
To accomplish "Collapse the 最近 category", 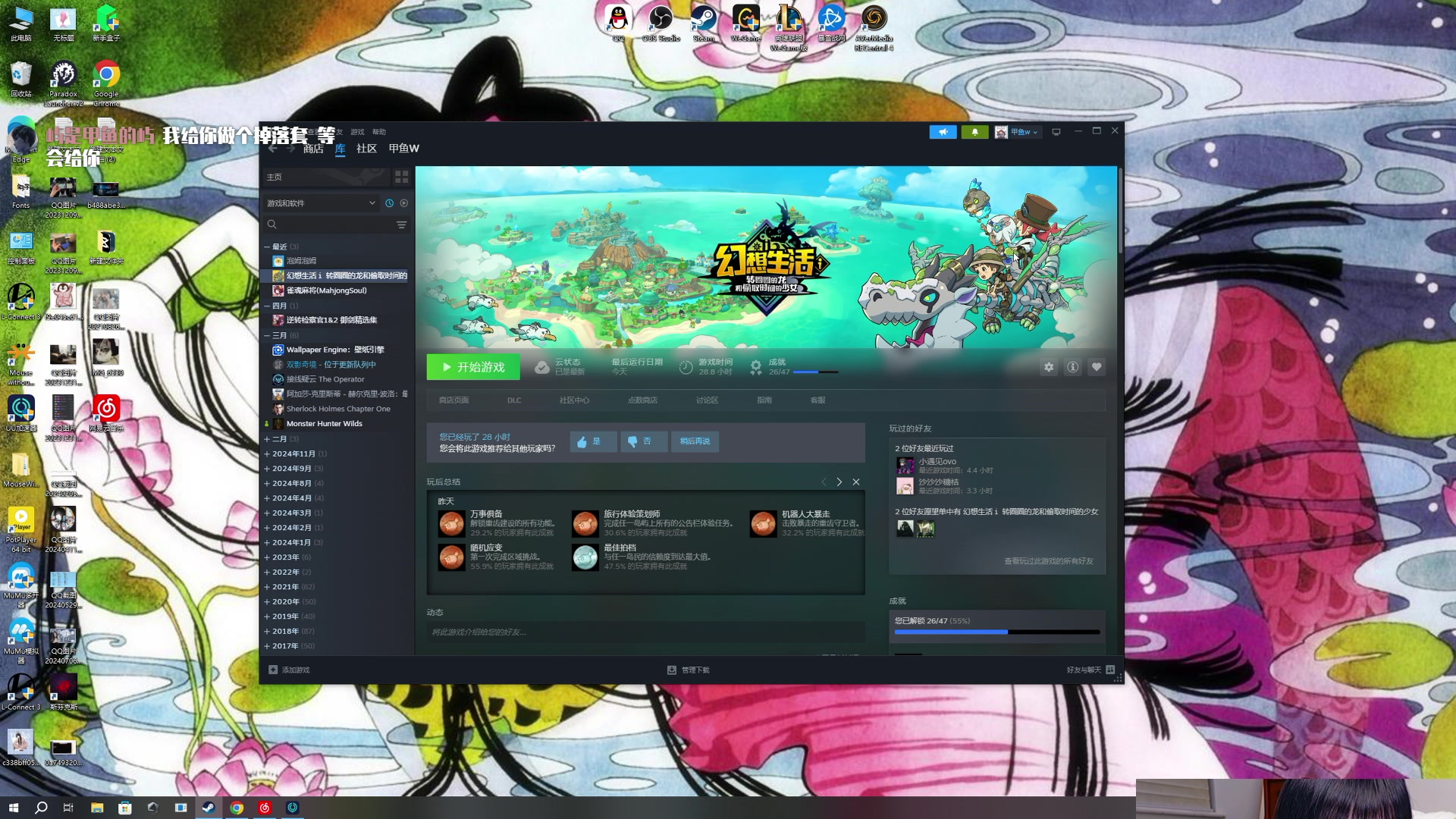I will click(267, 246).
